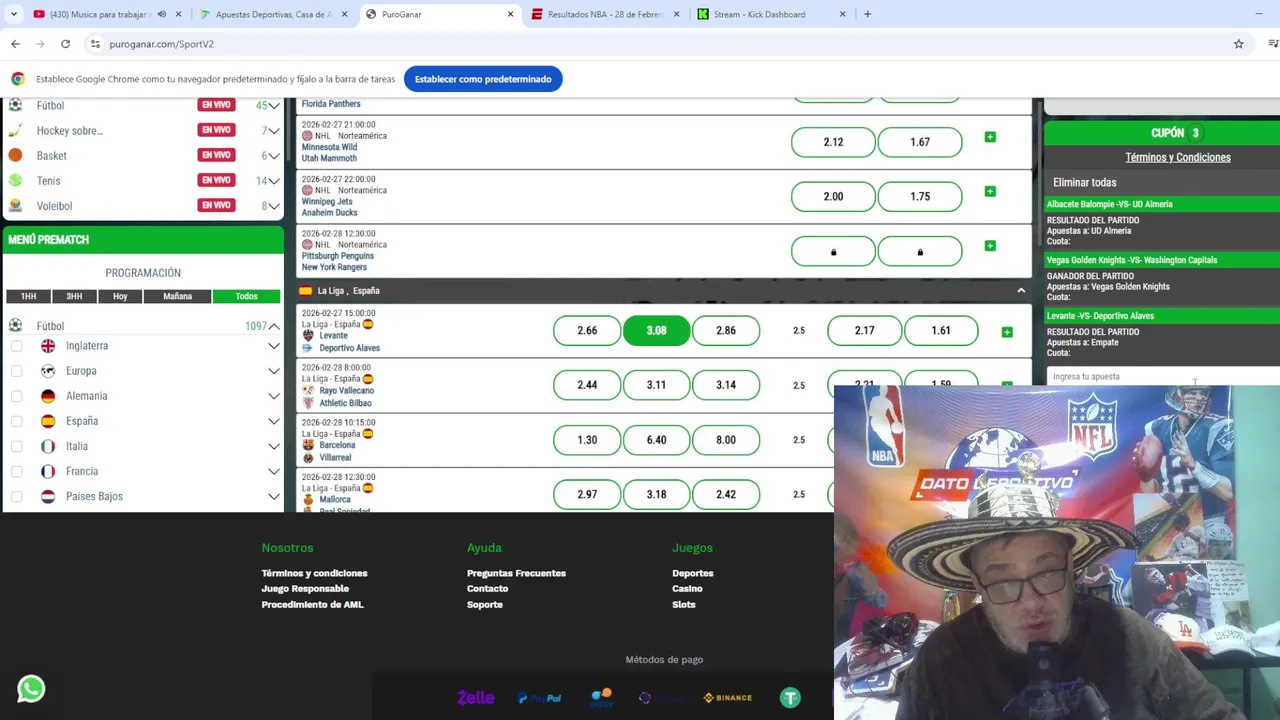Click the Alemania flag icon
This screenshot has width=1280, height=720.
[48, 396]
